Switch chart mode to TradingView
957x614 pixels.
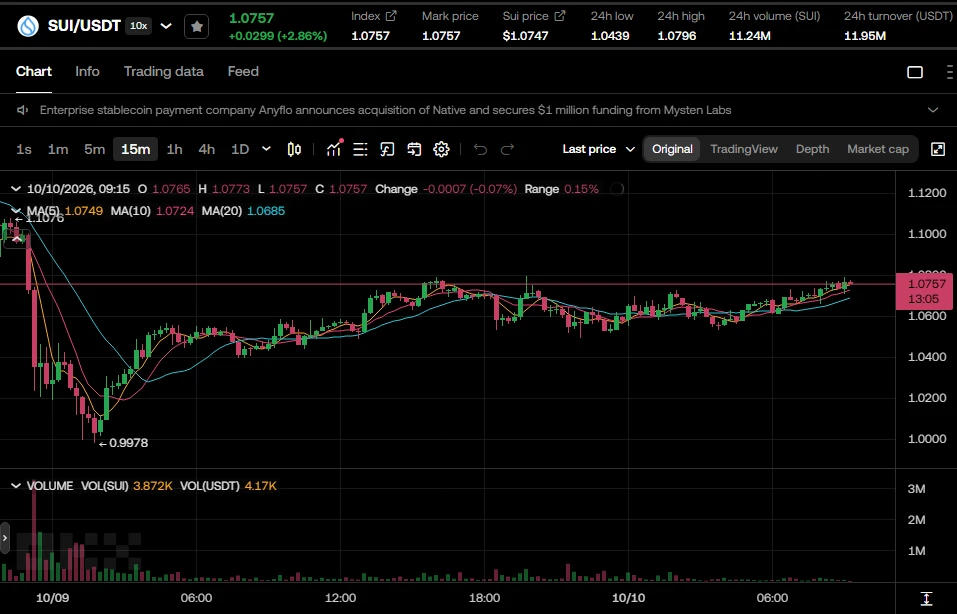coord(744,149)
